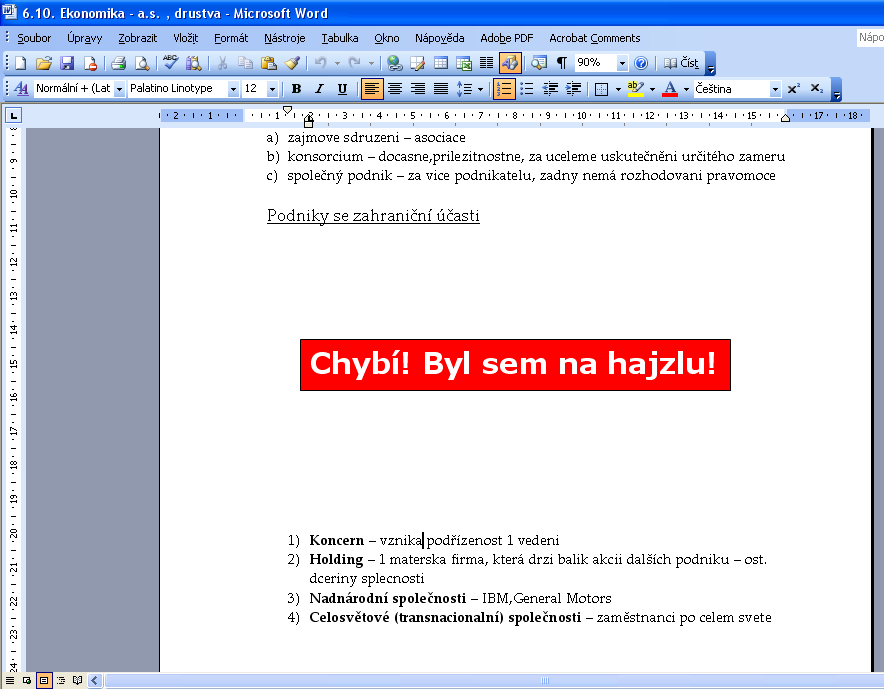Screen dimensions: 884x689
Task: Open Styles and Formatting pane icon
Action: coord(21,89)
